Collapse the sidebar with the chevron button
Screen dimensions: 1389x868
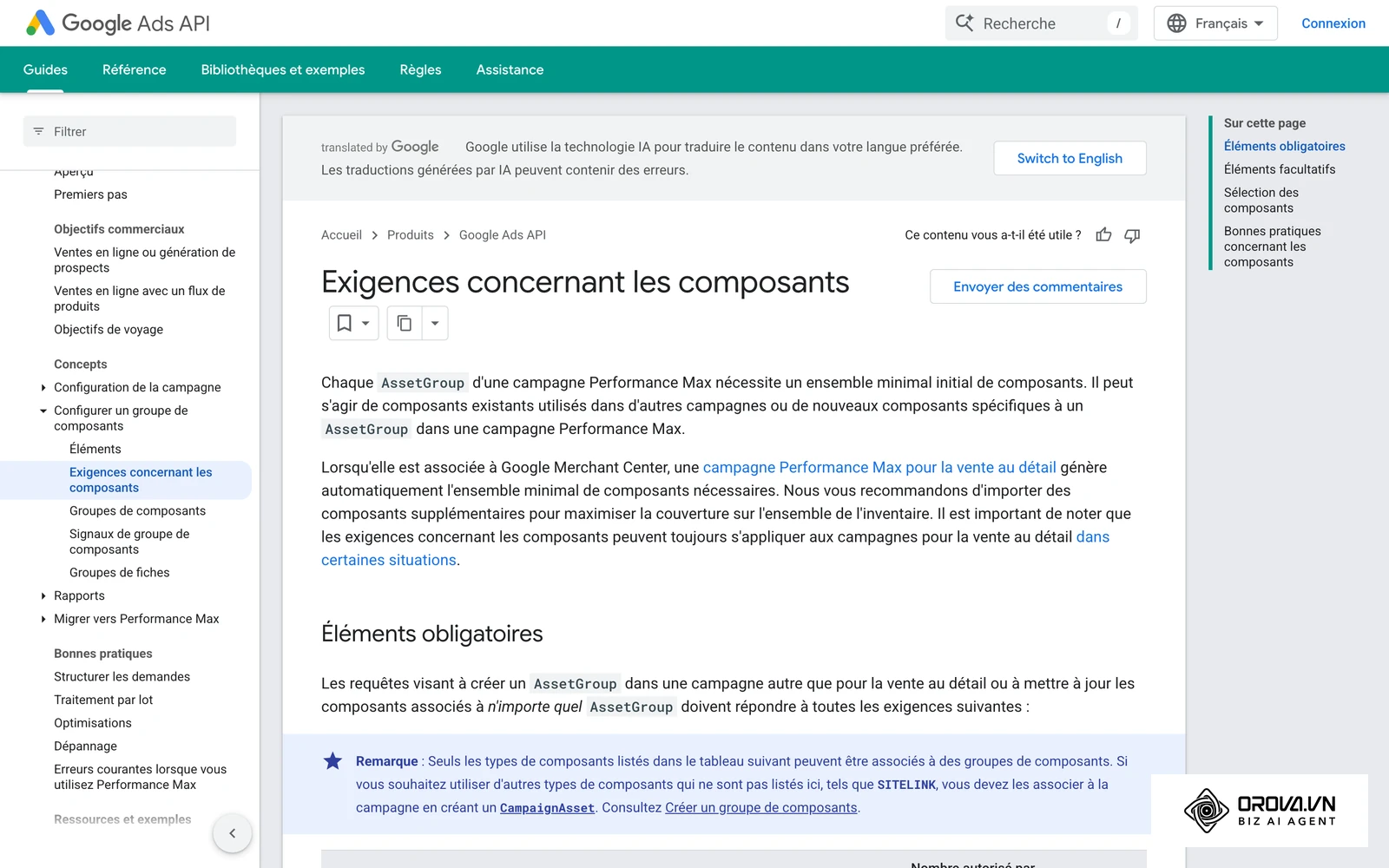click(x=232, y=833)
